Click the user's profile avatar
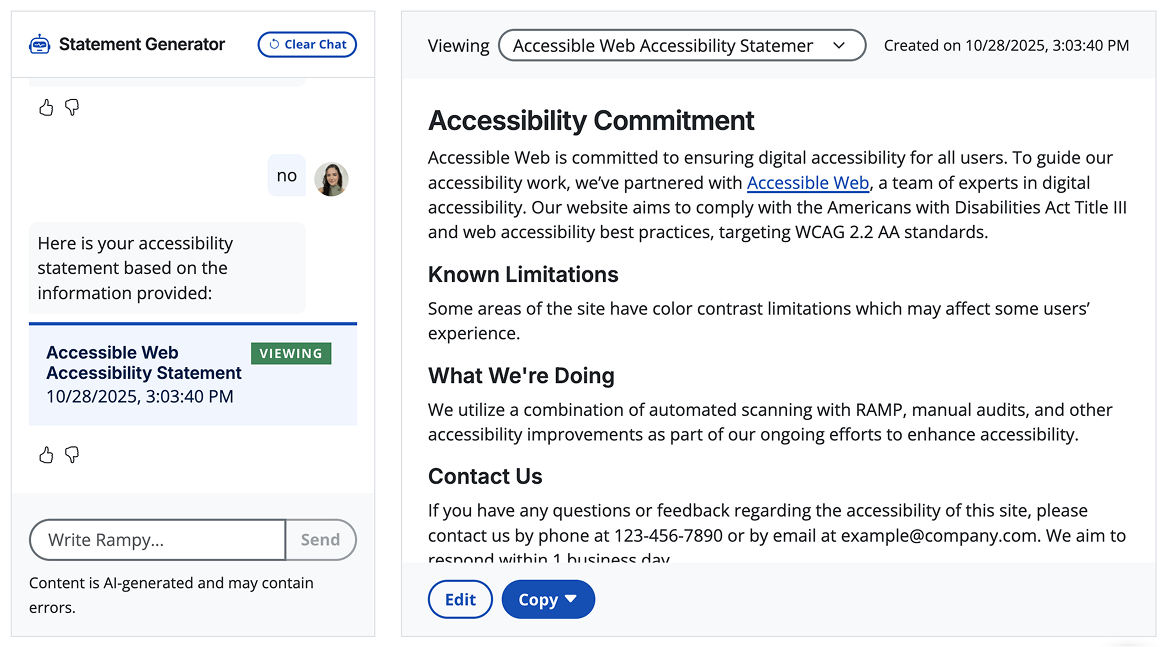 [x=331, y=178]
